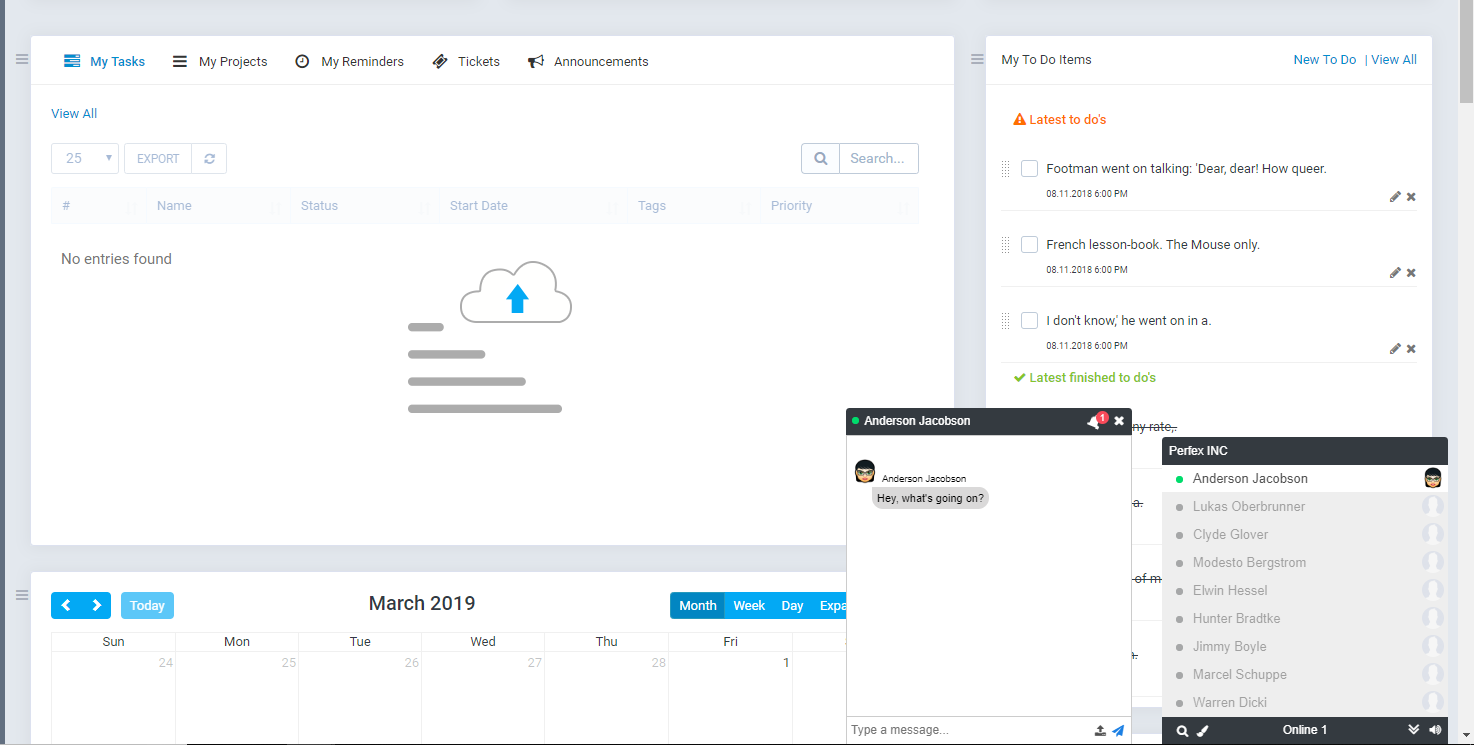This screenshot has width=1474, height=745.
Task: Refresh the tasks table
Action: [x=209, y=158]
